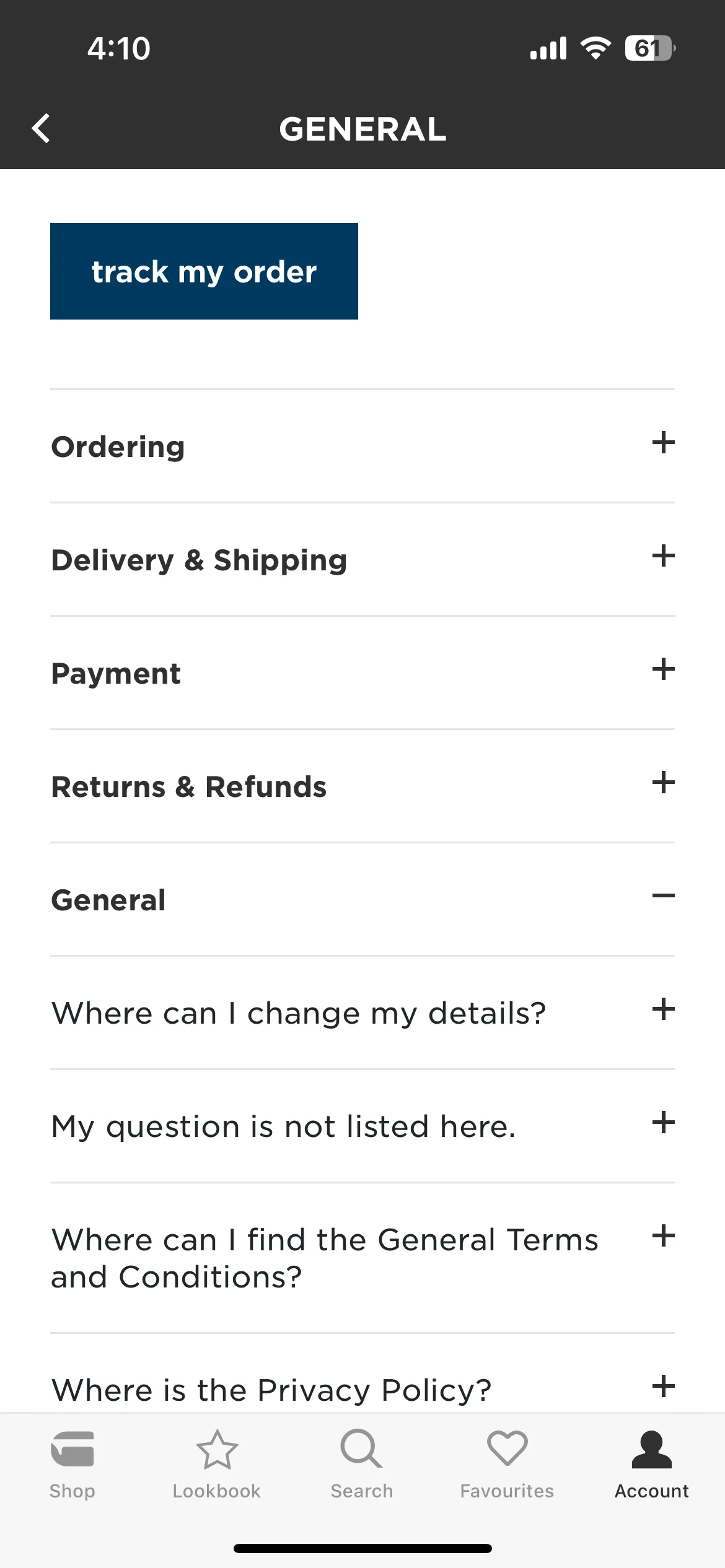The height and width of the screenshot is (1568, 725).
Task: Select the Lookbook tab label
Action: (217, 1491)
